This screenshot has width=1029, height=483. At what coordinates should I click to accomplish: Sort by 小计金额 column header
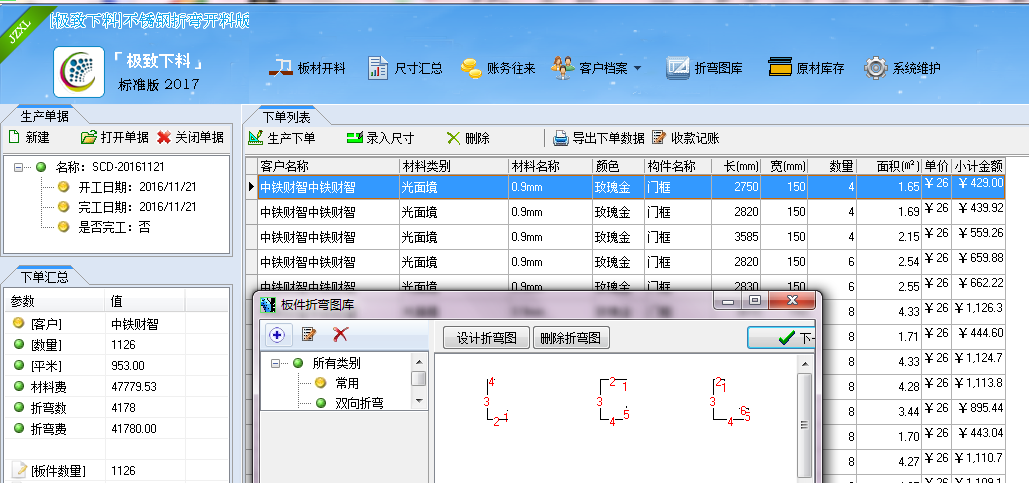978,166
